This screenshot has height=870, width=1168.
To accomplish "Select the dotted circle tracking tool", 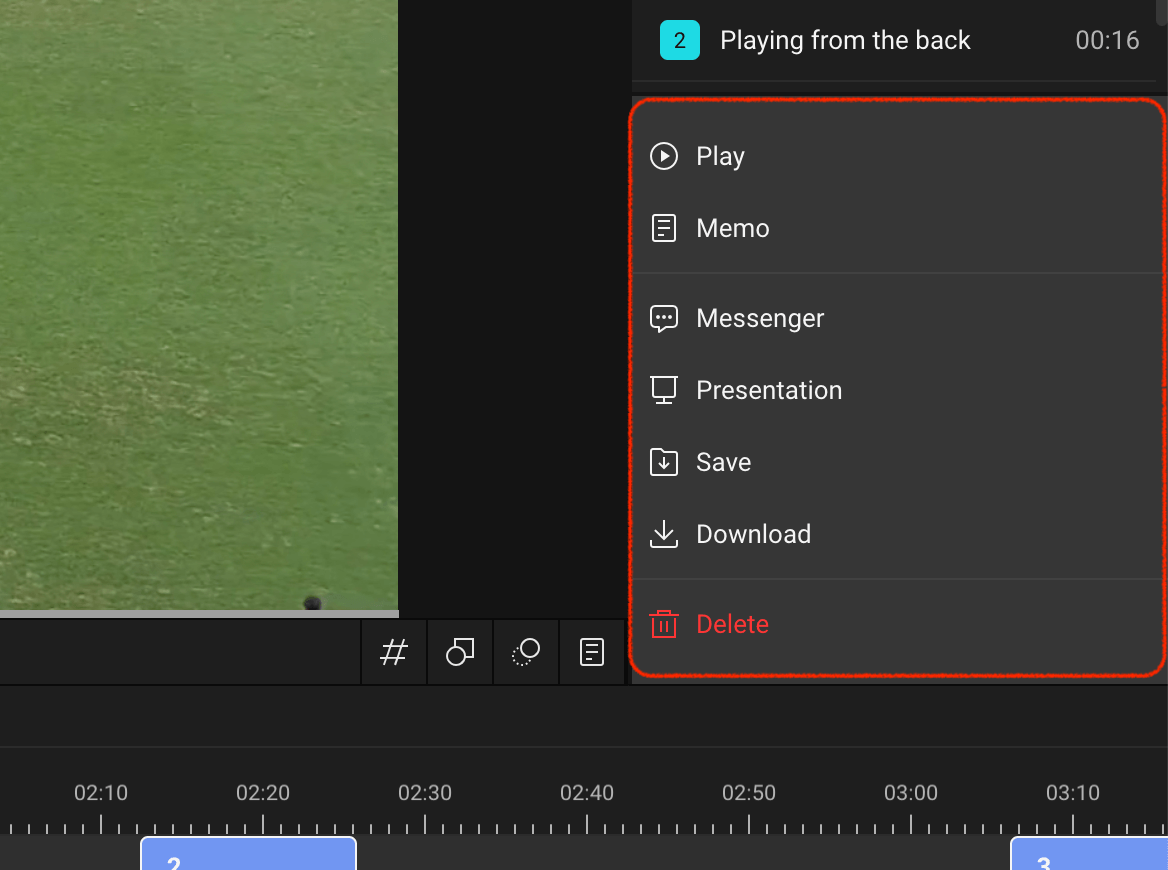I will pyautogui.click(x=526, y=652).
